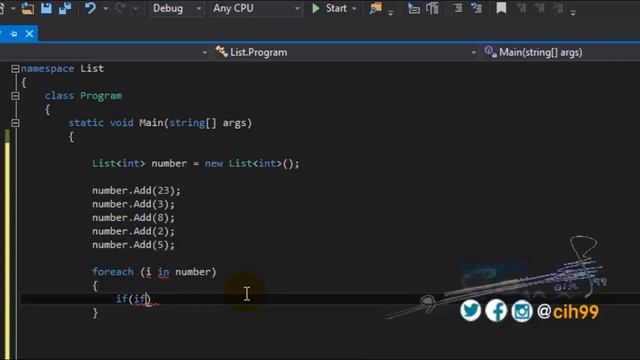Viewport: 640px width, 360px height.
Task: Open the Main(string[] args) member dropdown
Action: [x=562, y=52]
